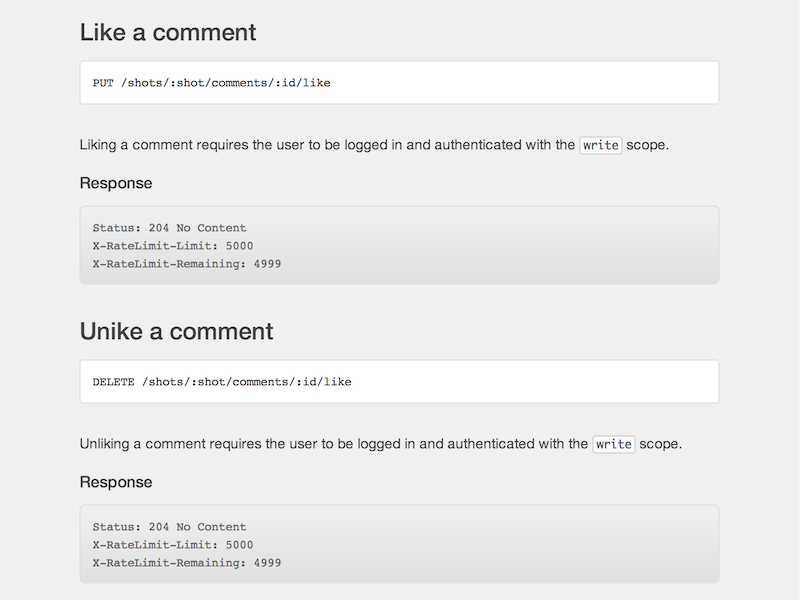The image size is (800, 600).
Task: Click the "Like a comment" heading
Action: (168, 32)
